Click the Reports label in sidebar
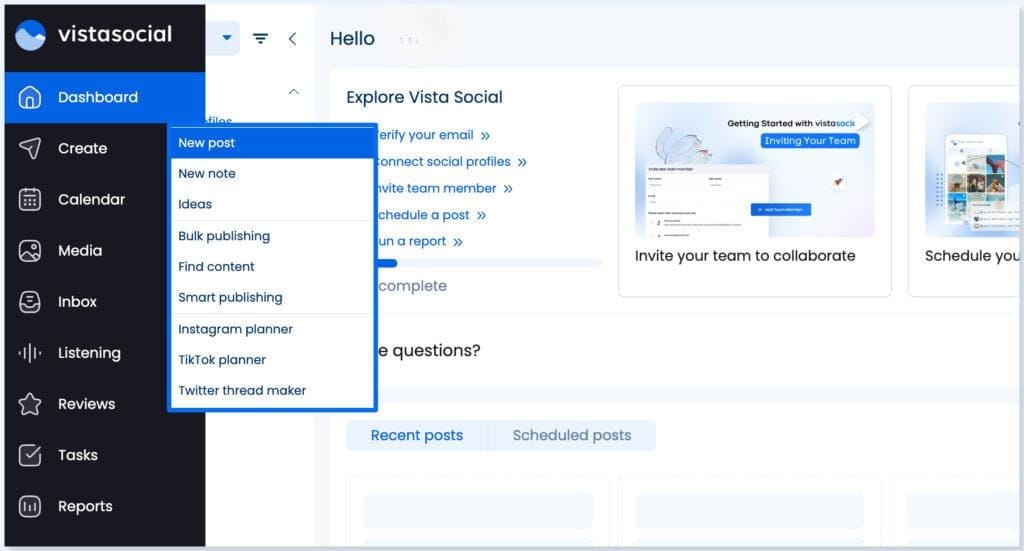This screenshot has height=551, width=1024. [85, 507]
